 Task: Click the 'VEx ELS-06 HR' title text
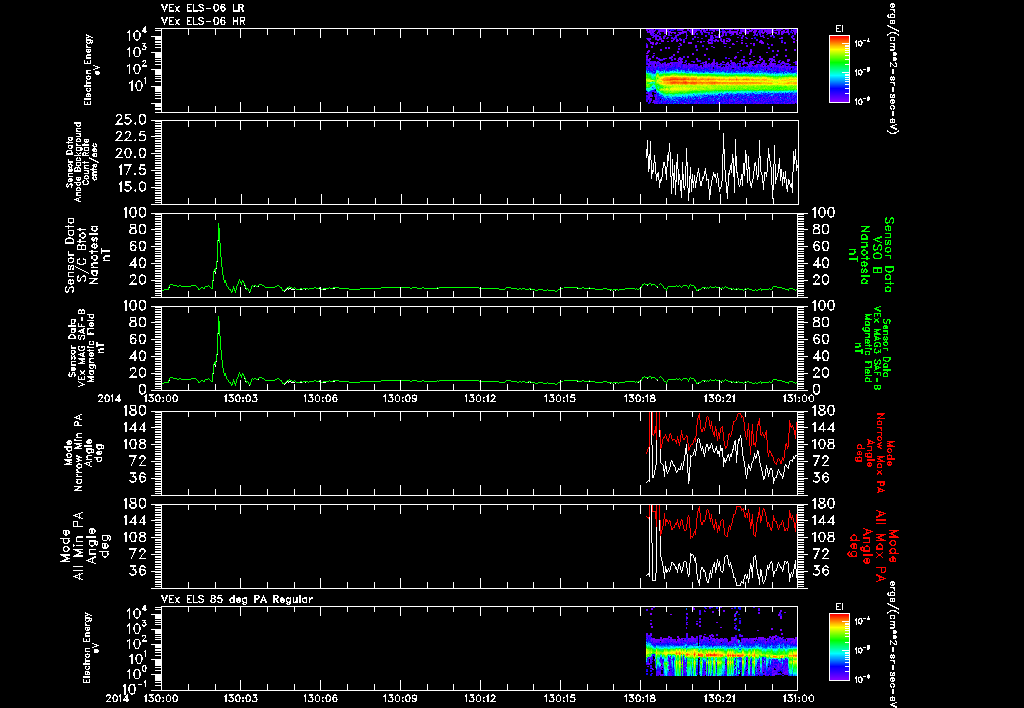(x=203, y=22)
